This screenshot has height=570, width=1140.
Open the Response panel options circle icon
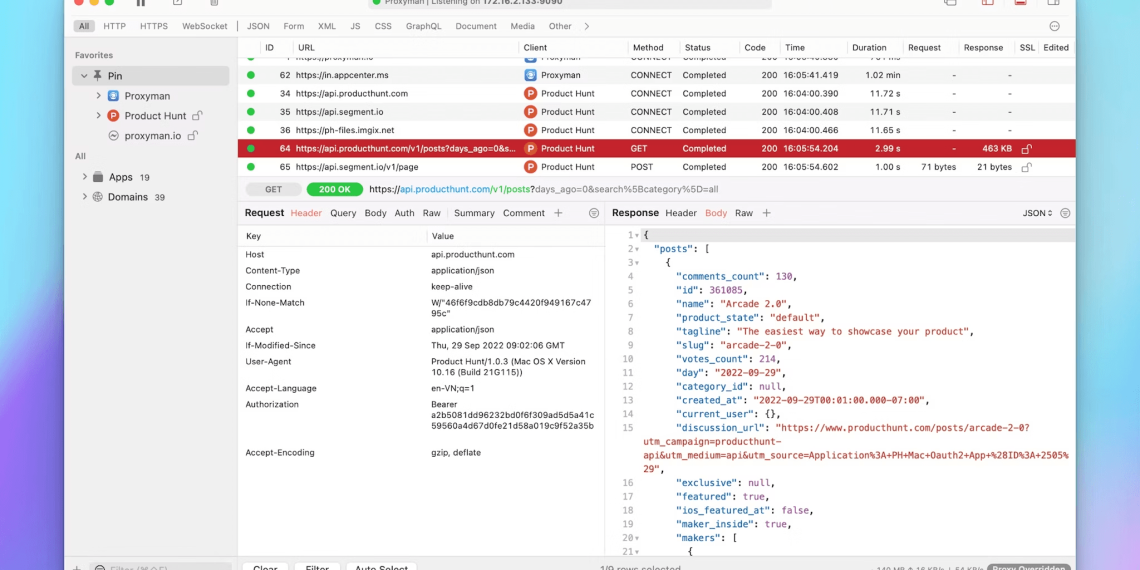[x=1065, y=213]
